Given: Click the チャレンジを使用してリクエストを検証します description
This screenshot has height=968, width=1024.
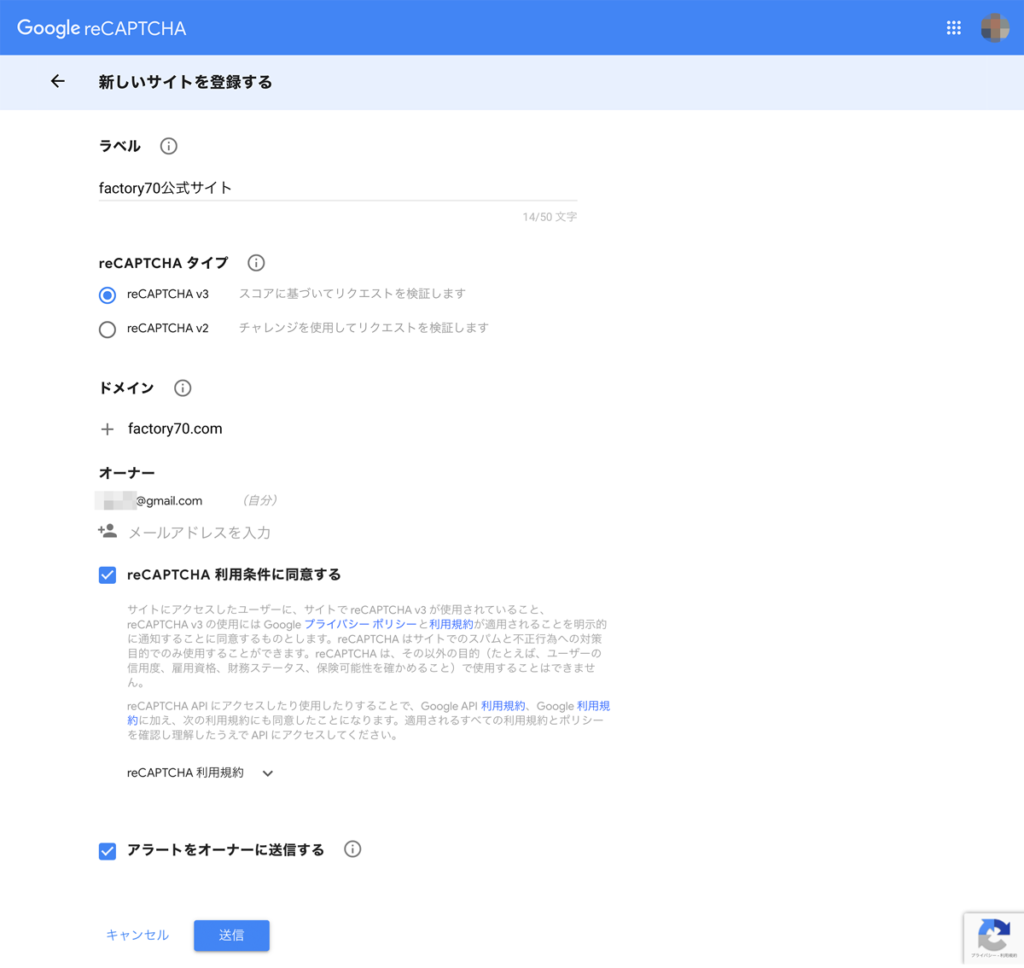Looking at the screenshot, I should pos(363,328).
